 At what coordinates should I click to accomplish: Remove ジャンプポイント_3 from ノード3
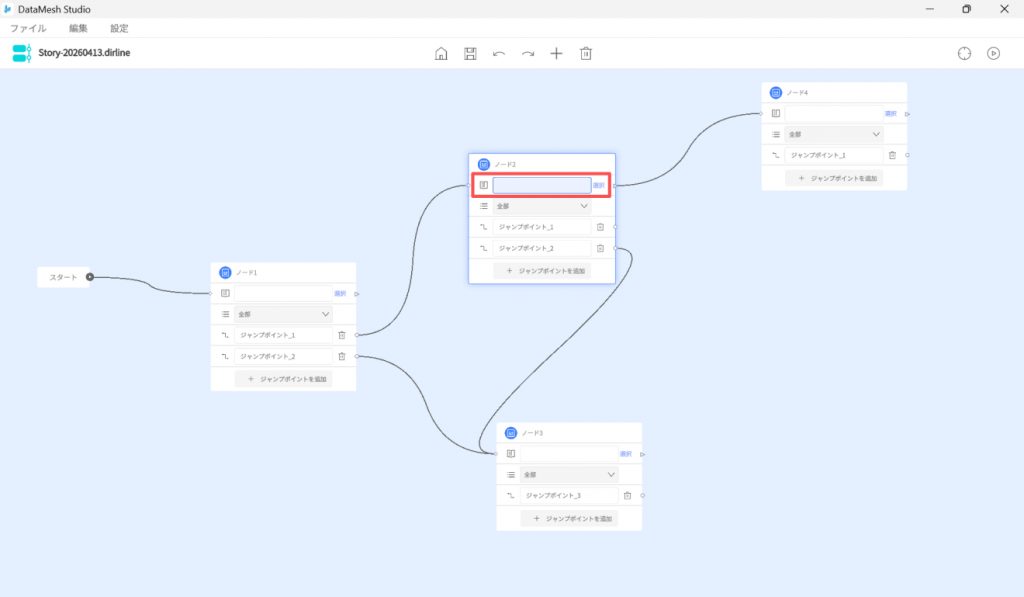tap(627, 495)
